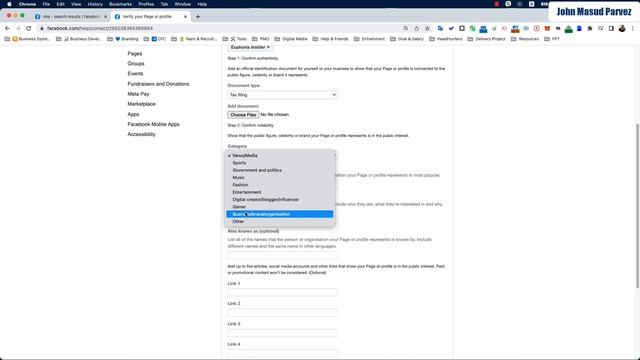Click into the Link 1 input field
Viewport: 640px width, 360px height.
282,292
